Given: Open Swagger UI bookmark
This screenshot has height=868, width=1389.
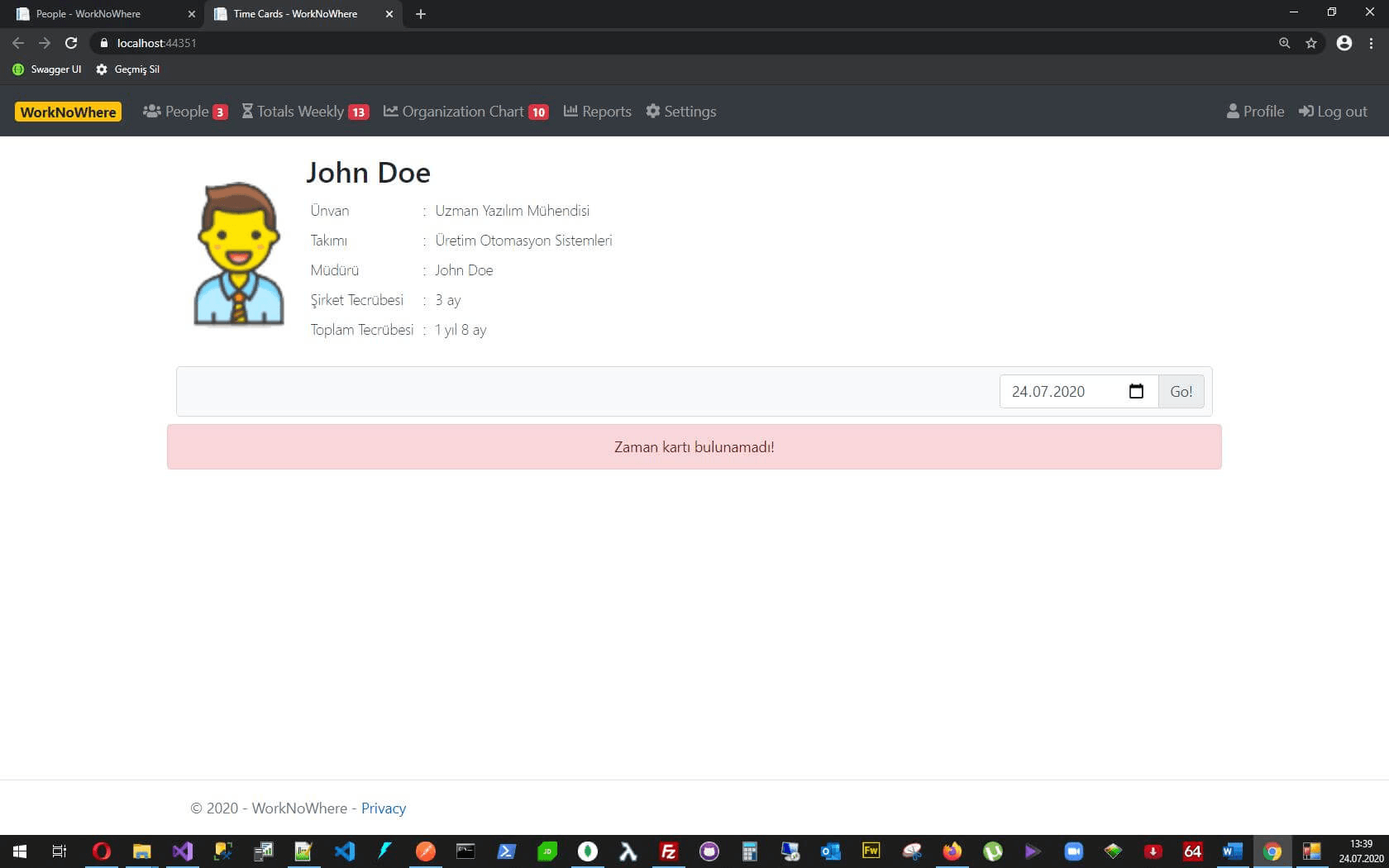Looking at the screenshot, I should 47,69.
